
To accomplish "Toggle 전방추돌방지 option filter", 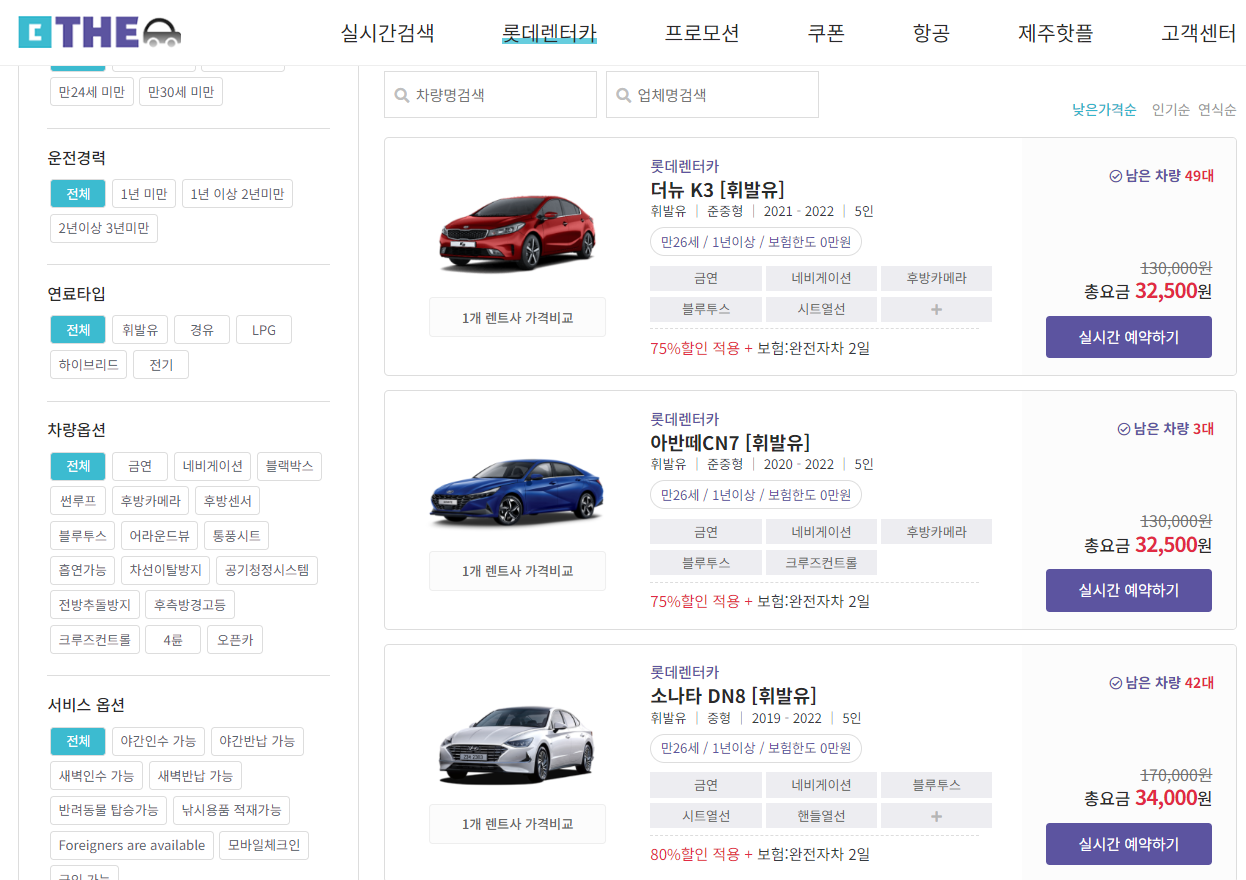I will coord(95,605).
